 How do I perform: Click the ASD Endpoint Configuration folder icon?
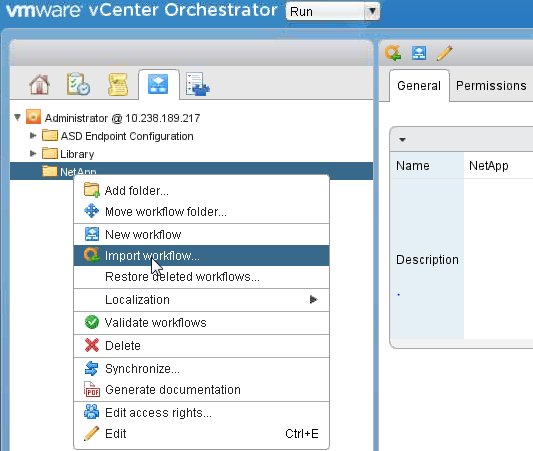point(50,135)
